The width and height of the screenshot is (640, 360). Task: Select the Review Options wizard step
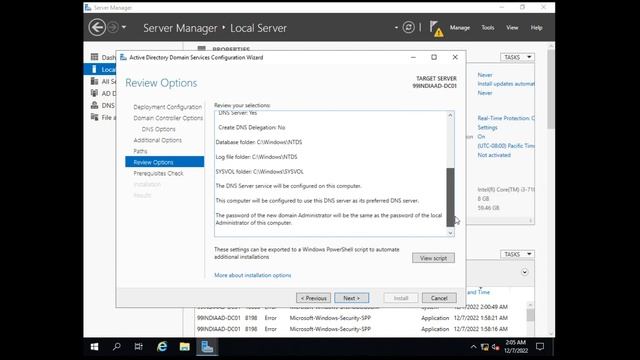point(164,162)
